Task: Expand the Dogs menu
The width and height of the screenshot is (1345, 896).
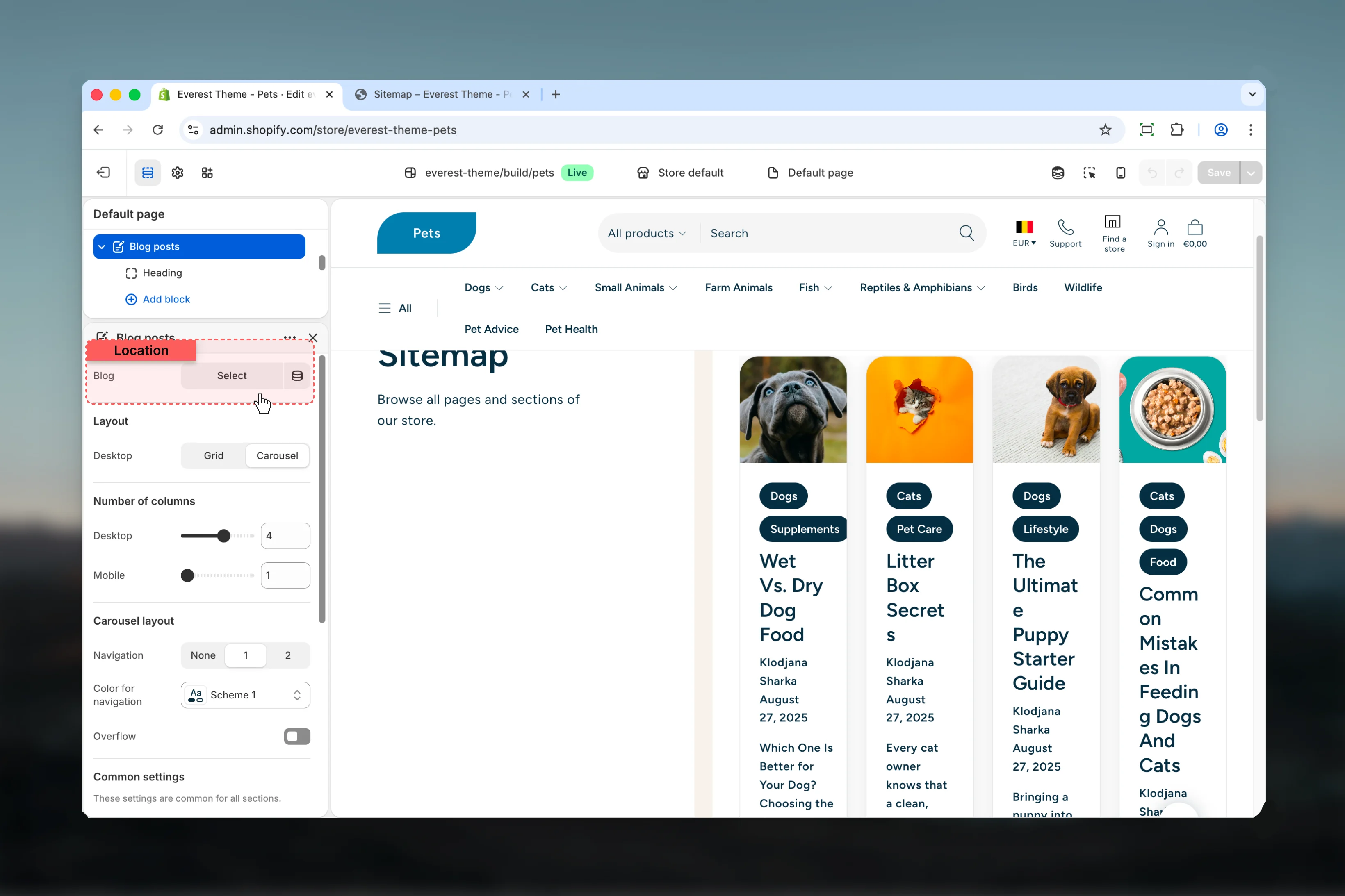Action: pos(483,287)
